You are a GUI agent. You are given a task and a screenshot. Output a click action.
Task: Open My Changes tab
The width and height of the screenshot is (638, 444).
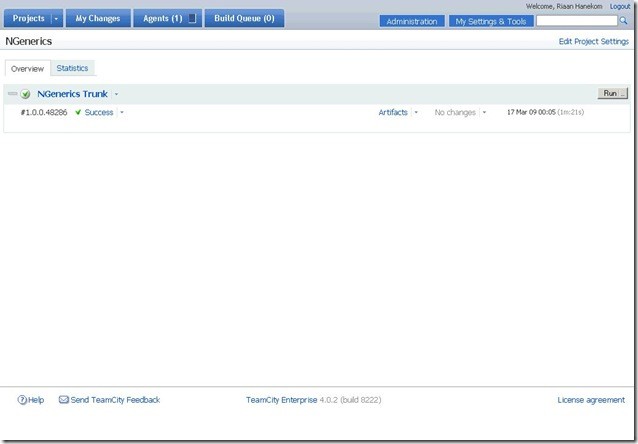tap(98, 18)
